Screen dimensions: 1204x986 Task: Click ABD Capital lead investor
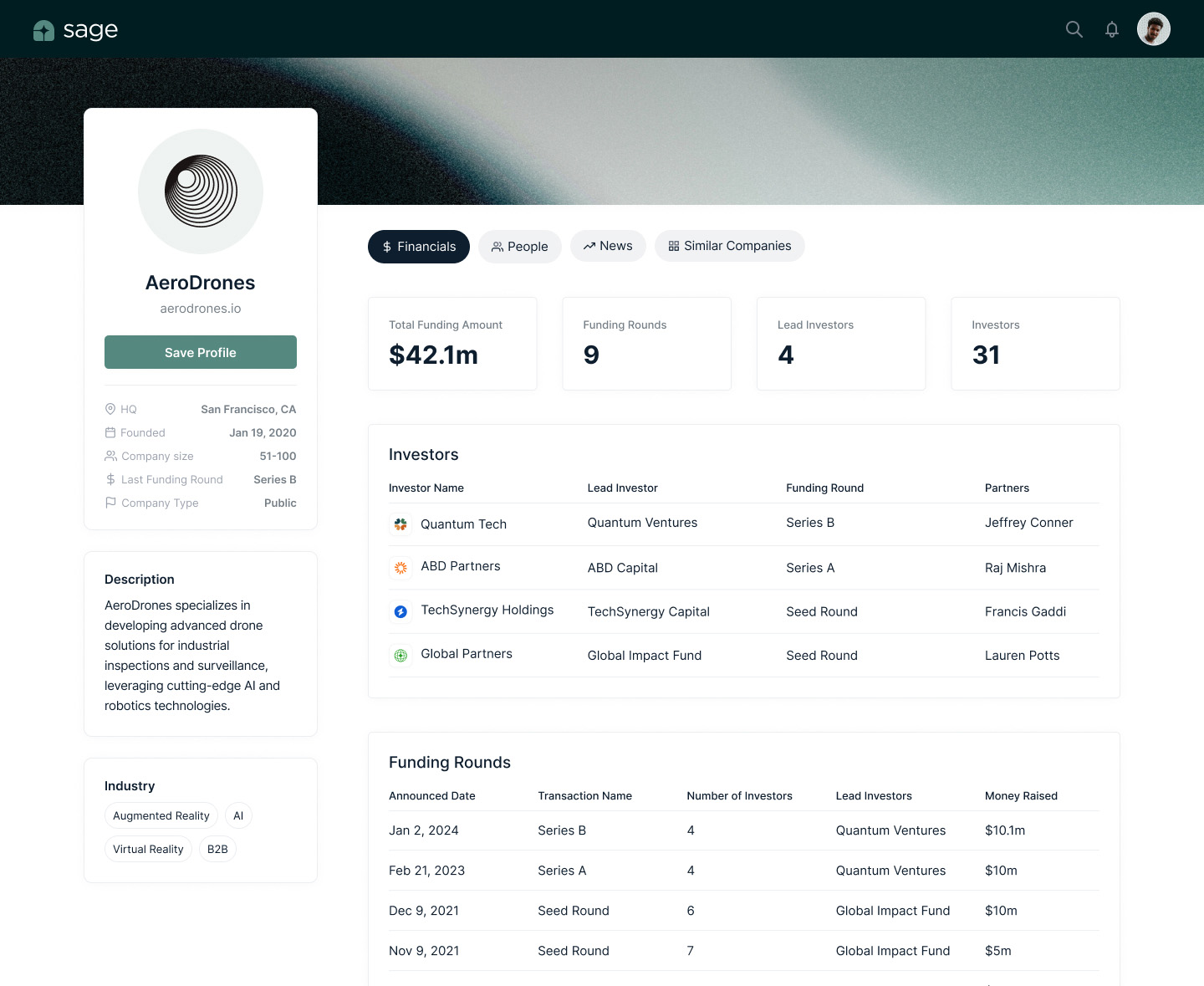coord(623,568)
